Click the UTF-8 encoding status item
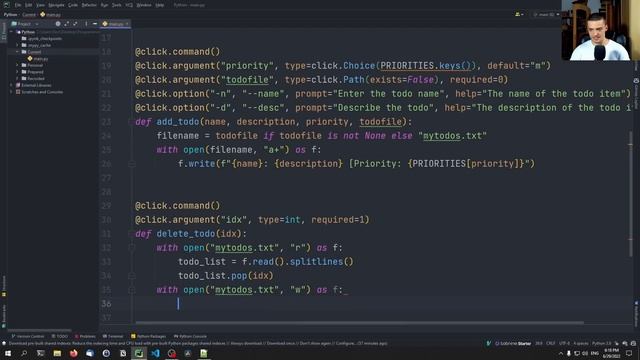The height and width of the screenshot is (360, 640). 564,343
